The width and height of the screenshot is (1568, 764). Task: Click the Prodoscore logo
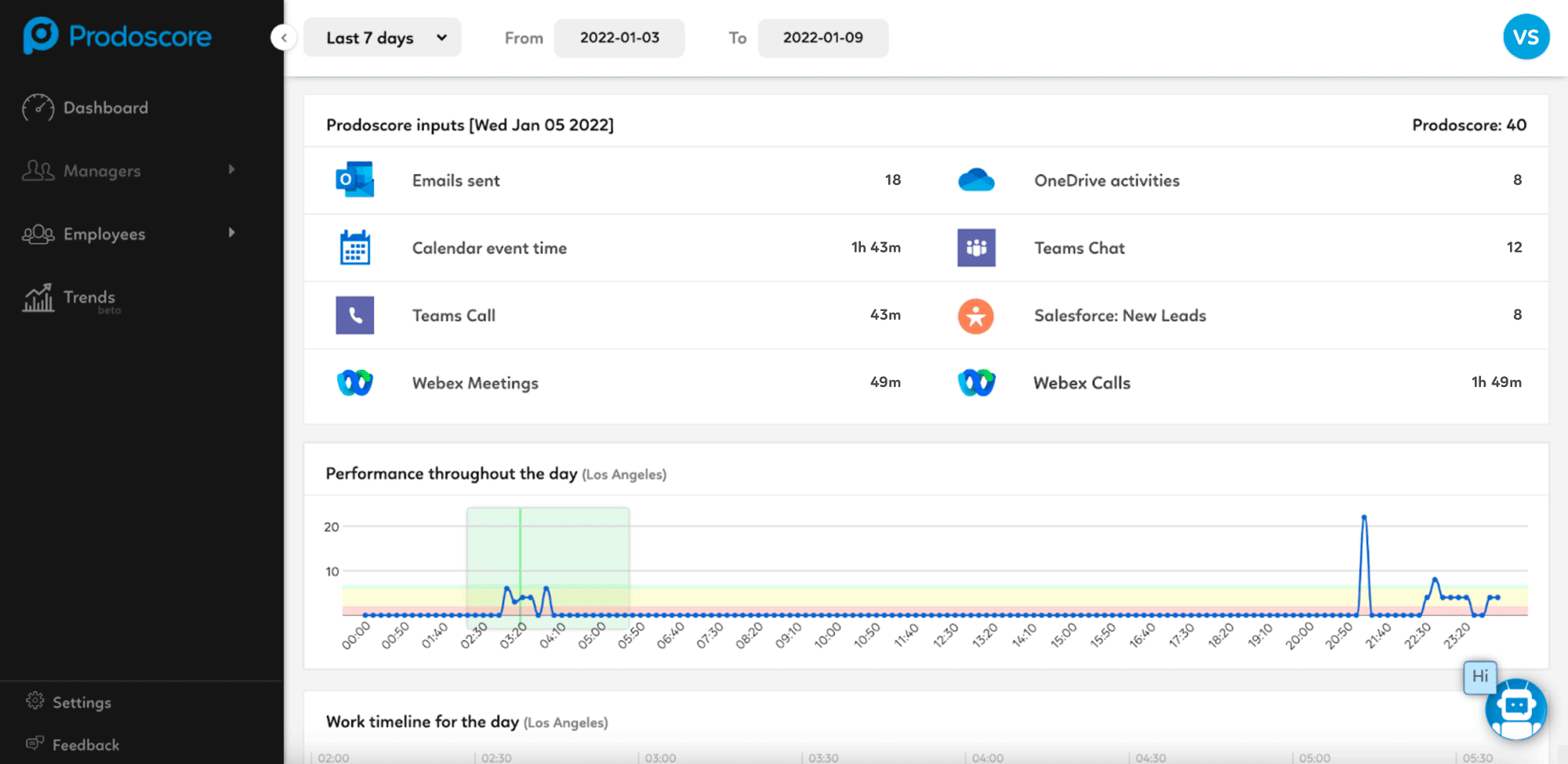(x=118, y=36)
